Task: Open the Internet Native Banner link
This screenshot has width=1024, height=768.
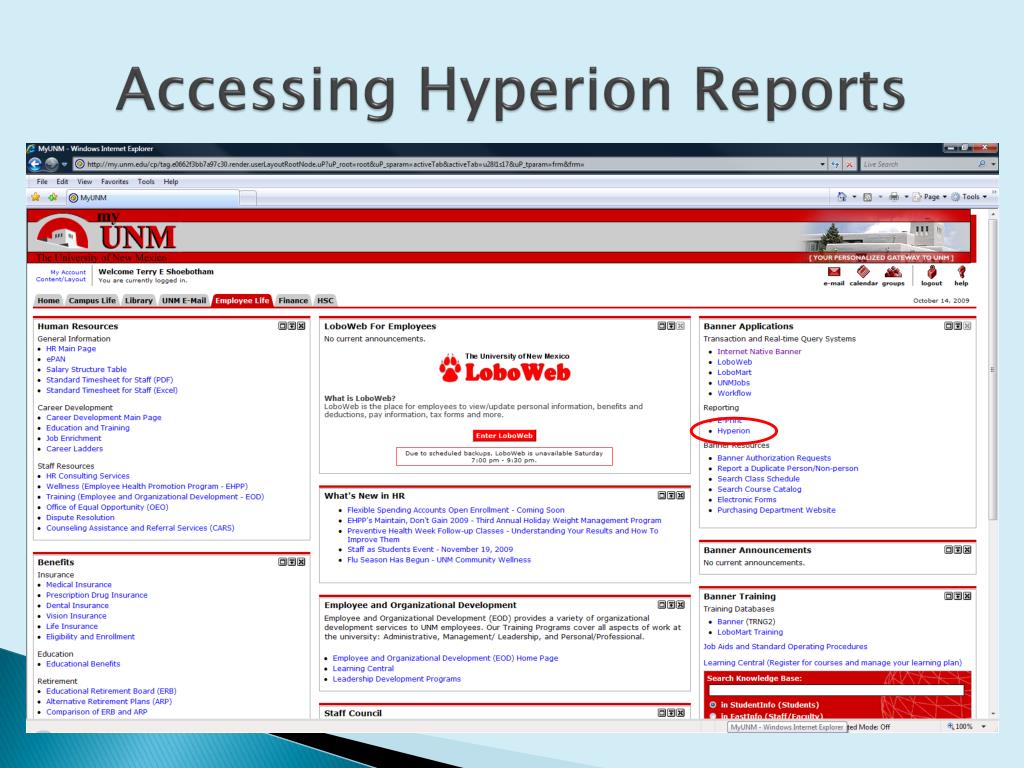Action: (759, 351)
